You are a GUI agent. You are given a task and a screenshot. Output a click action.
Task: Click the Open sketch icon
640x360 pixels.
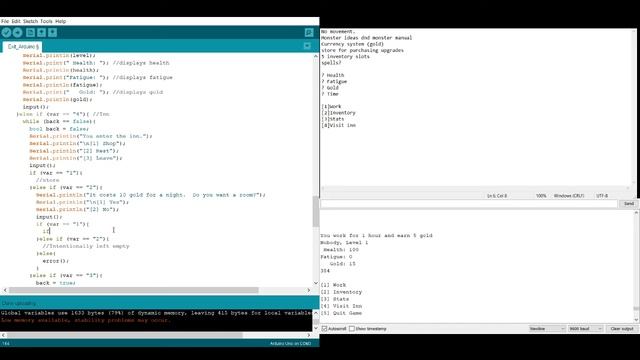[41, 33]
